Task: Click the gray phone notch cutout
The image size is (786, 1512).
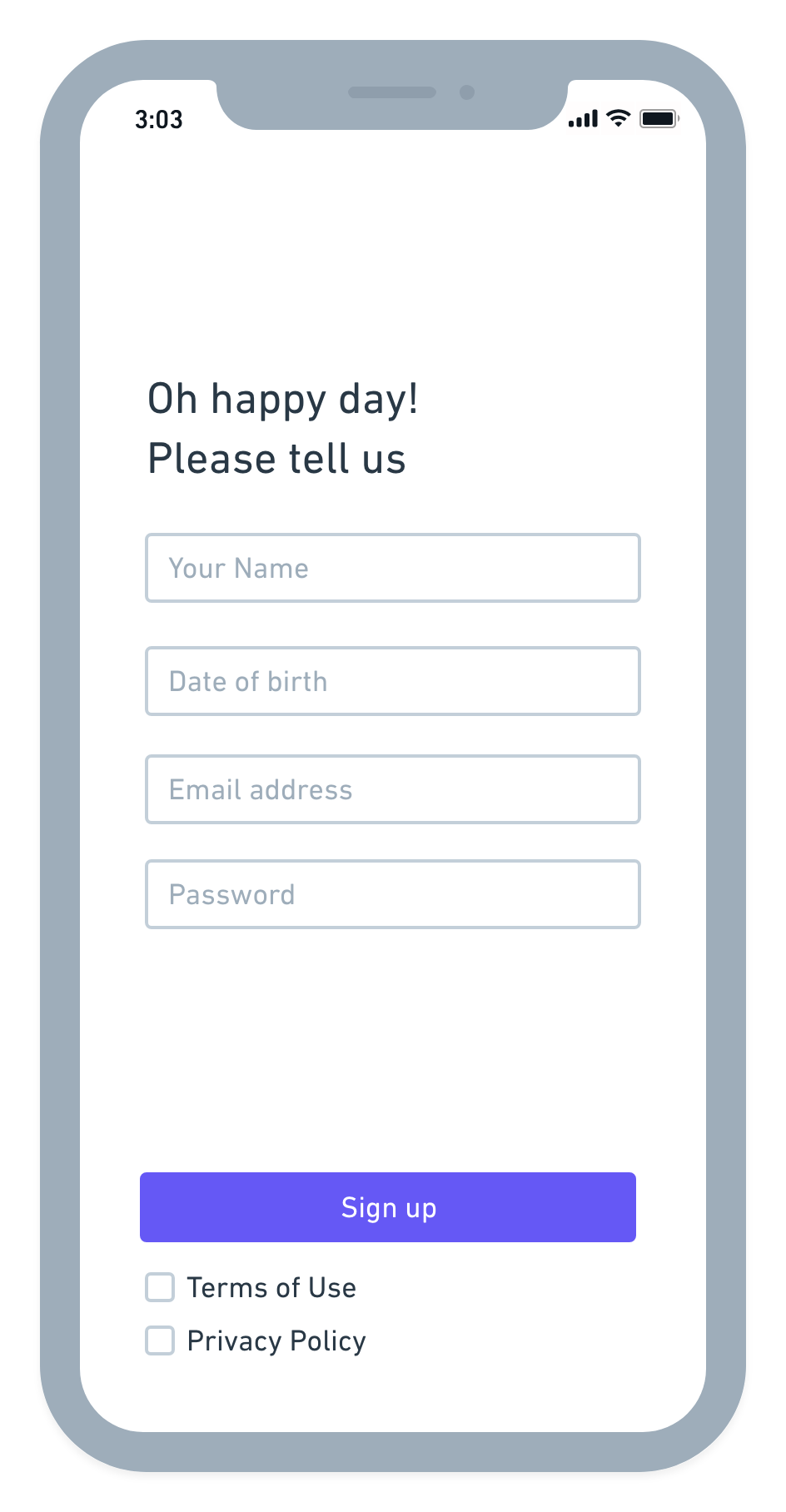Action: (x=392, y=104)
